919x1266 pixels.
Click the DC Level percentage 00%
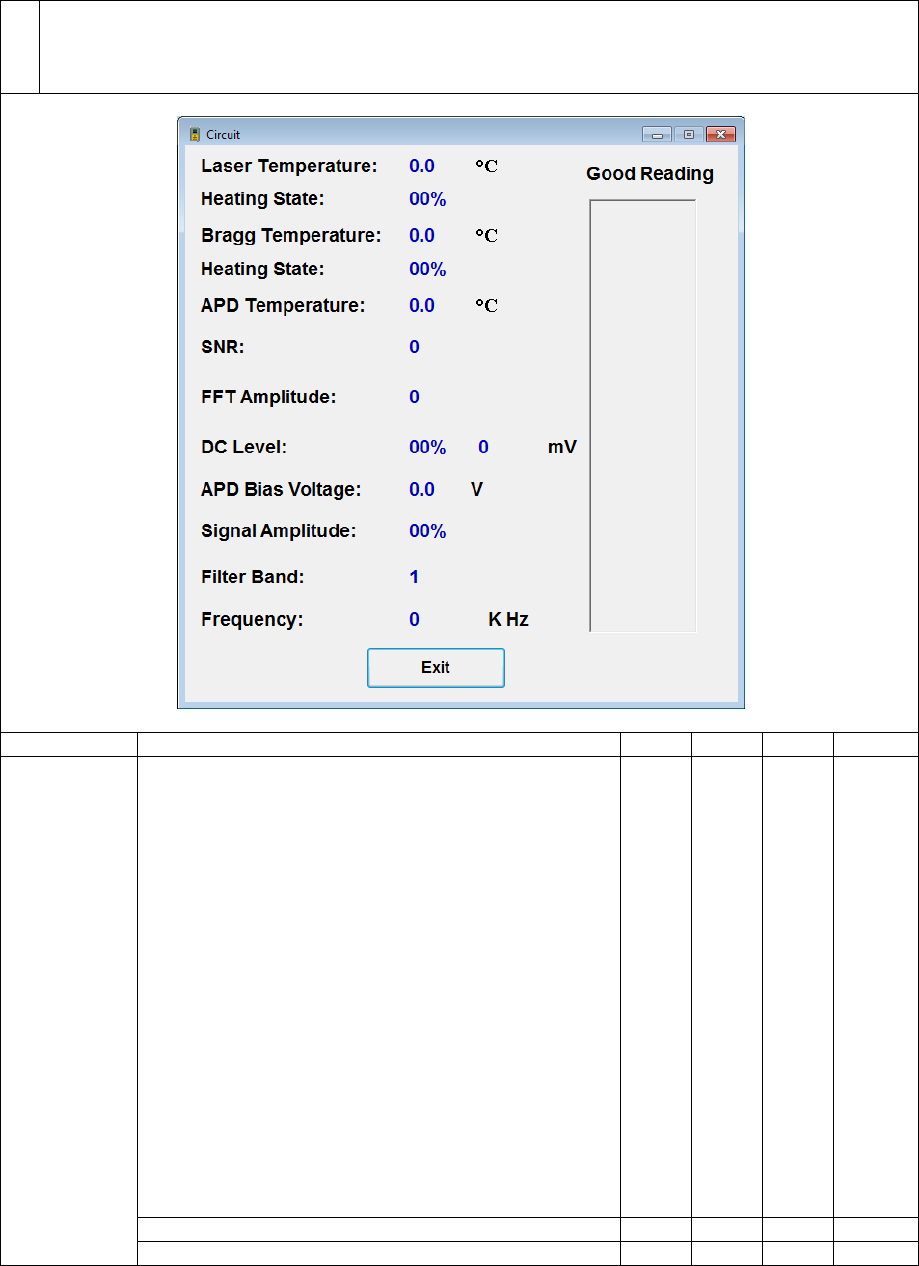click(x=428, y=448)
